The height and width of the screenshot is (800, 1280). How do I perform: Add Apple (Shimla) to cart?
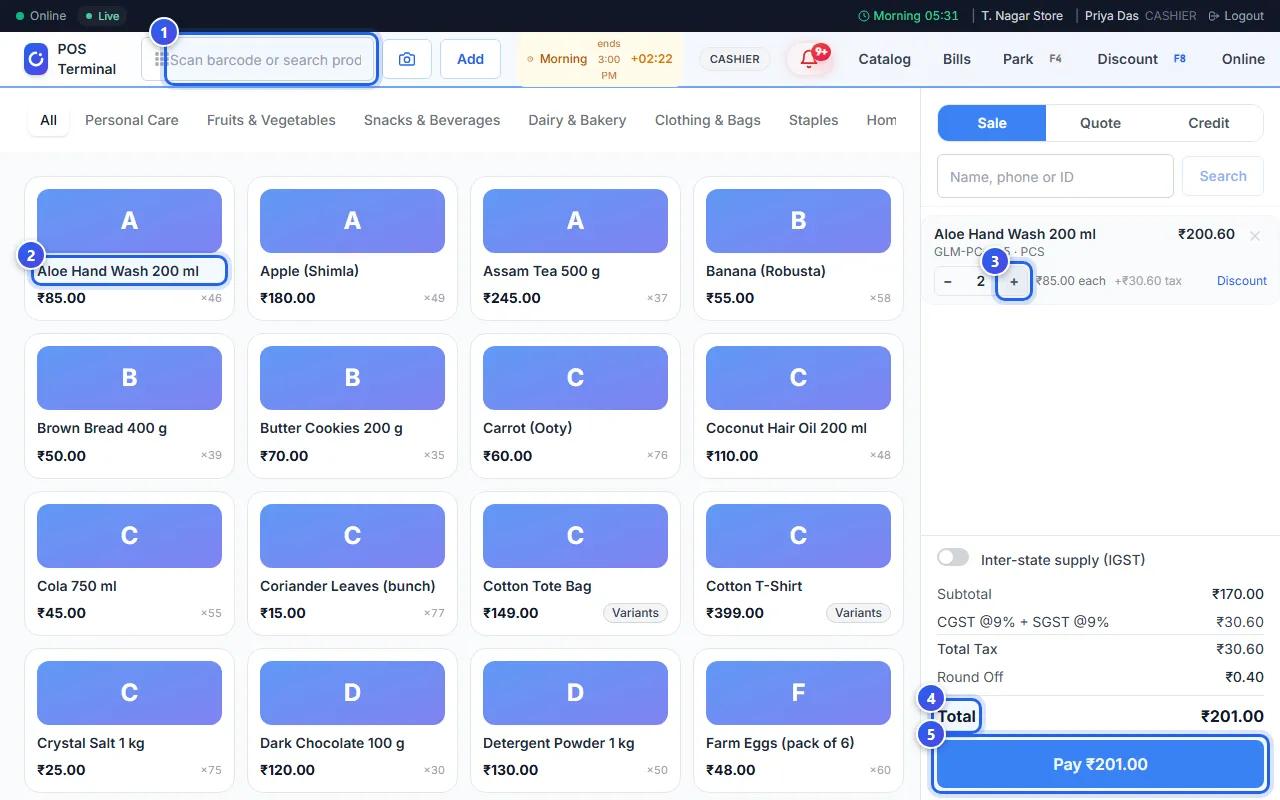click(x=352, y=249)
